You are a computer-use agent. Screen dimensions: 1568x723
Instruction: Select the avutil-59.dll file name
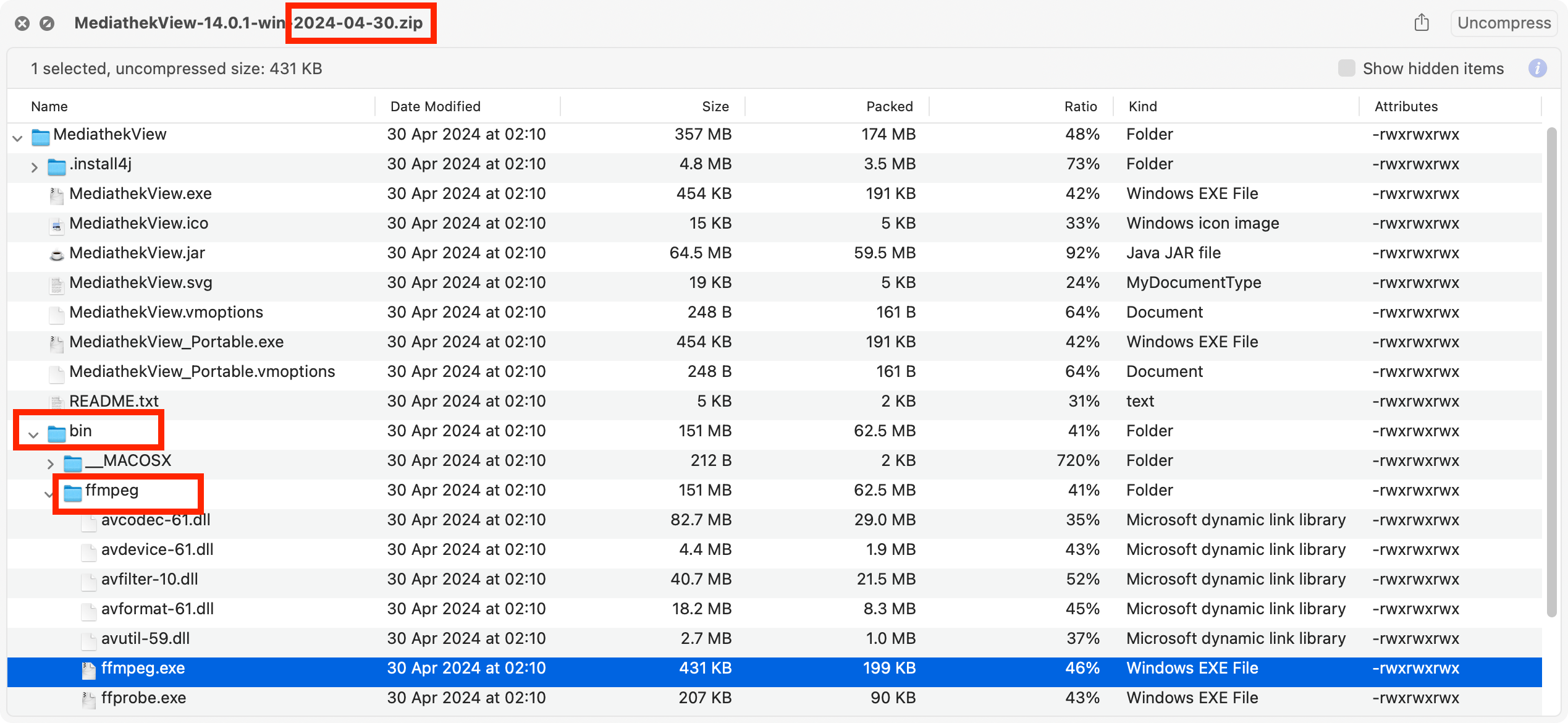pos(145,638)
